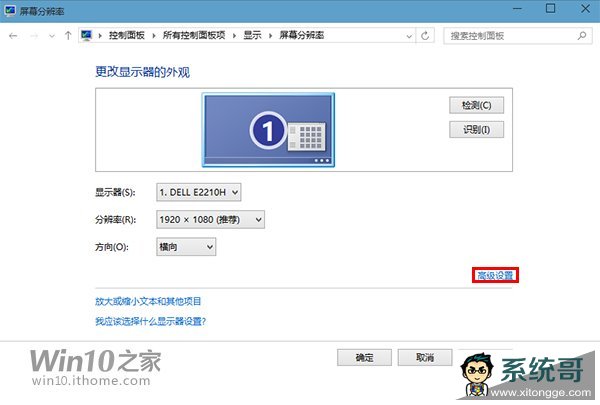Click the 识别(I) identify button
This screenshot has height=405, width=600.
[476, 130]
